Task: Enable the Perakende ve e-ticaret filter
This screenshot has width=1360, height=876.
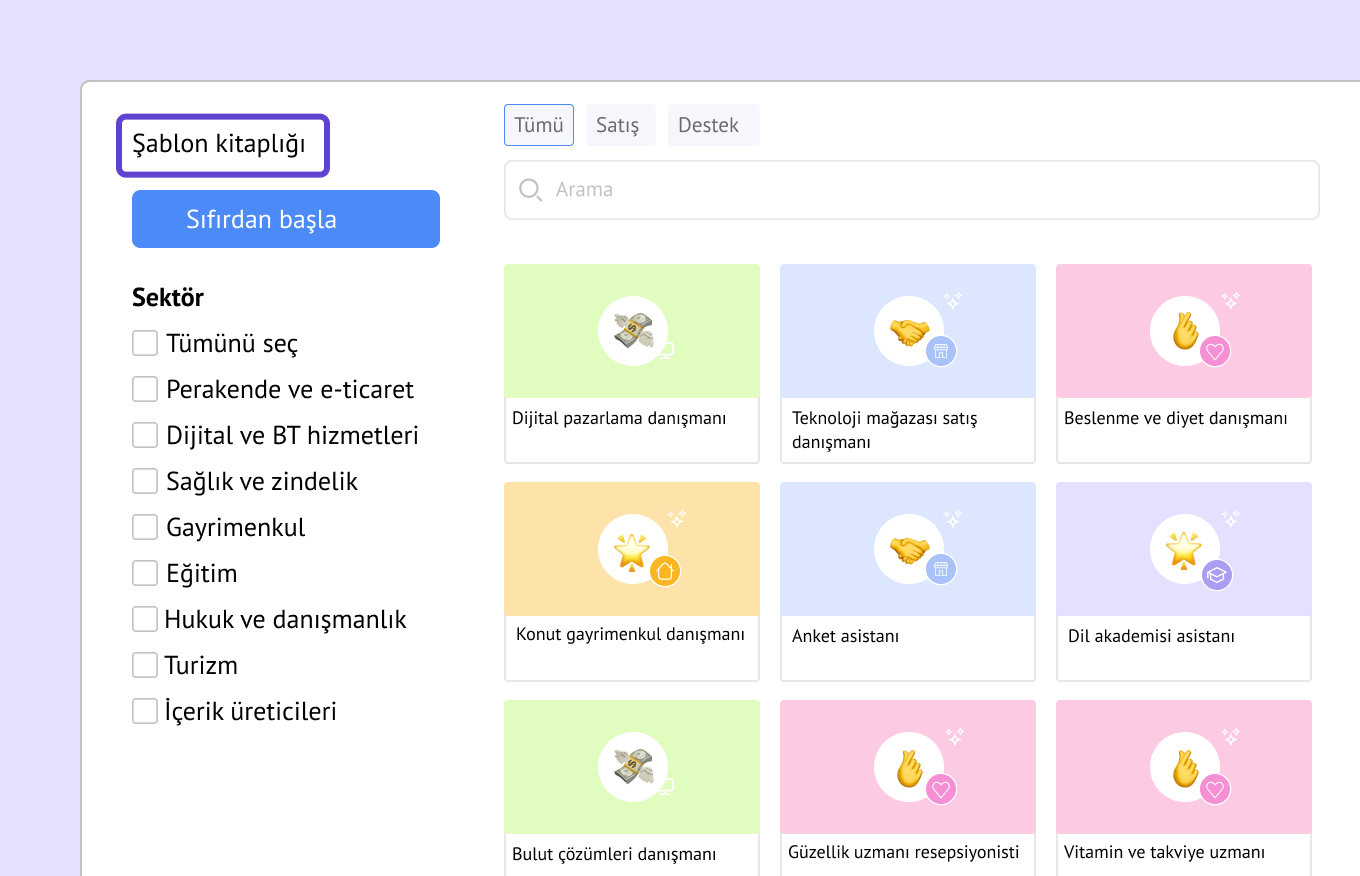Action: [x=145, y=389]
